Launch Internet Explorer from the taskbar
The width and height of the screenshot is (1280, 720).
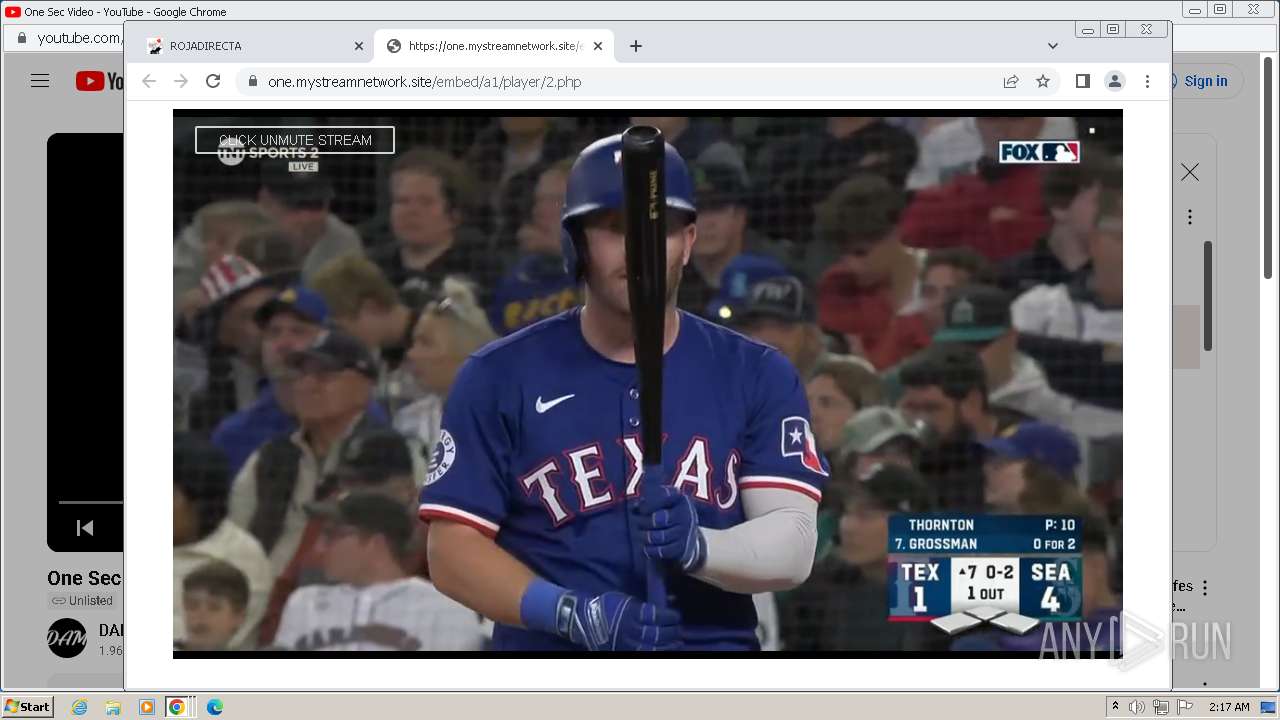pos(80,707)
